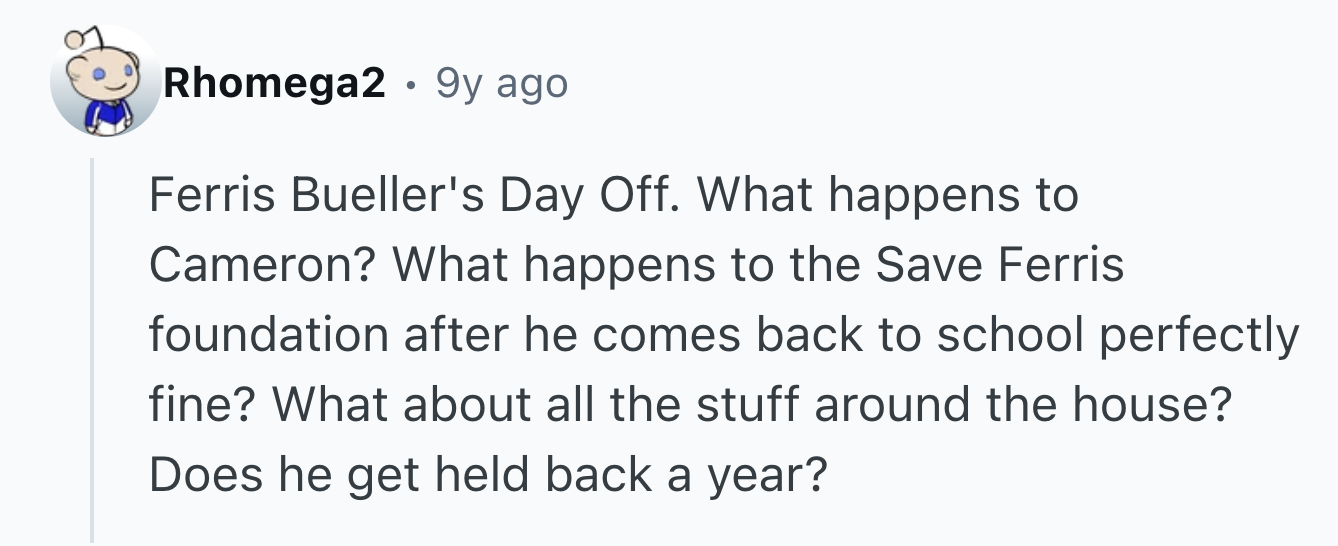Click the "Save Ferris" phrase
The width and height of the screenshot is (1338, 546).
(x=1000, y=265)
